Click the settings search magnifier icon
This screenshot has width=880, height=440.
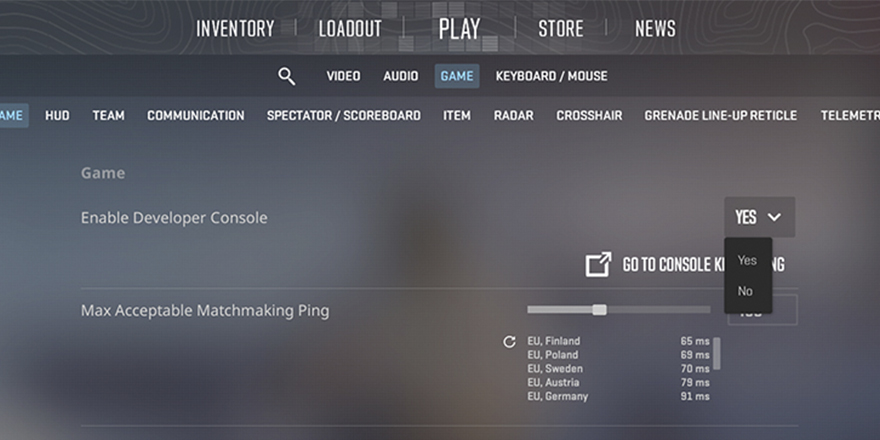click(x=286, y=76)
